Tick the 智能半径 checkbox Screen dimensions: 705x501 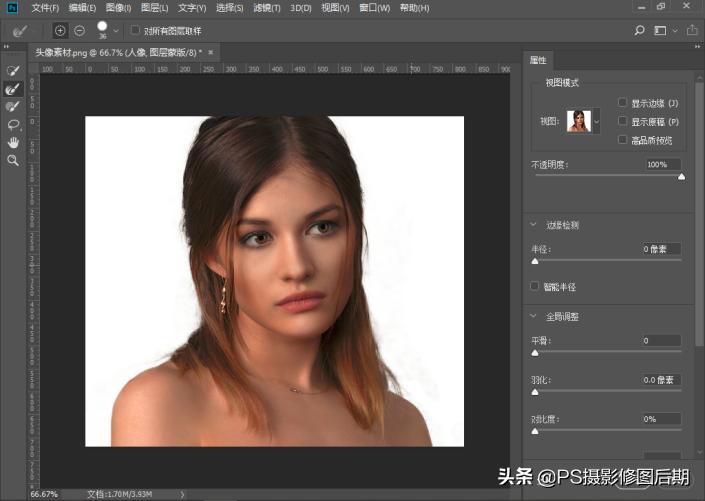[535, 286]
